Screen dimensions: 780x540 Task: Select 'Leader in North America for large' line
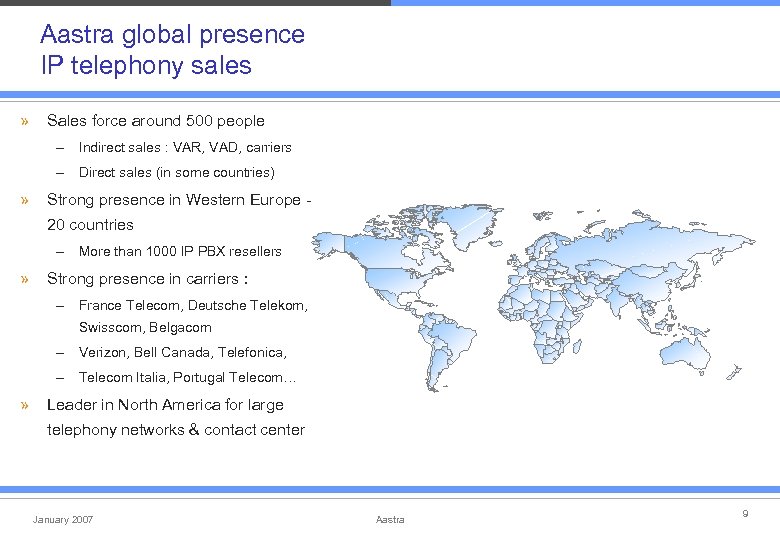165,405
